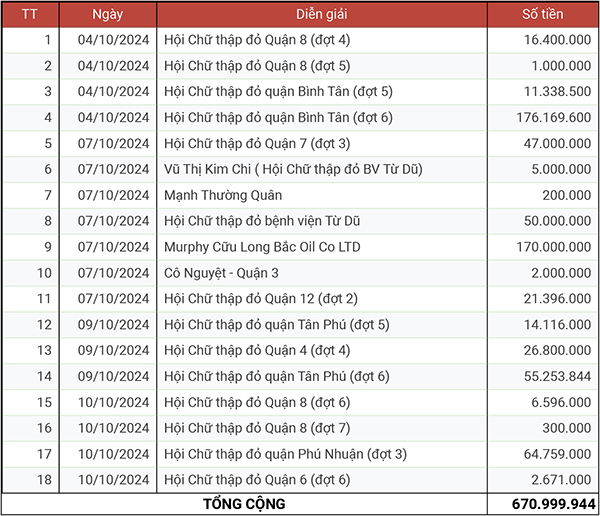Select the date cell in row 12
The height and width of the screenshot is (516, 600).
tap(108, 325)
